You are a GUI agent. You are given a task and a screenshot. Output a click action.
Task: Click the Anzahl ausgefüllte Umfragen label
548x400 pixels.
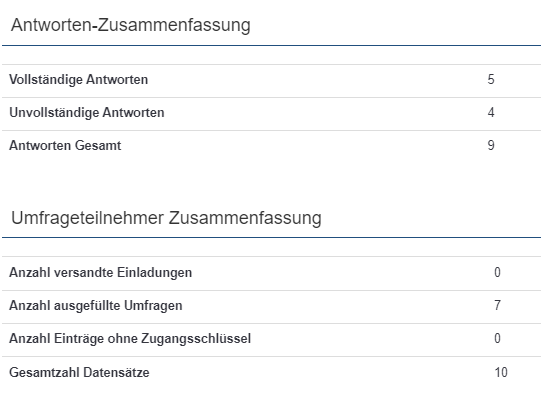96,306
